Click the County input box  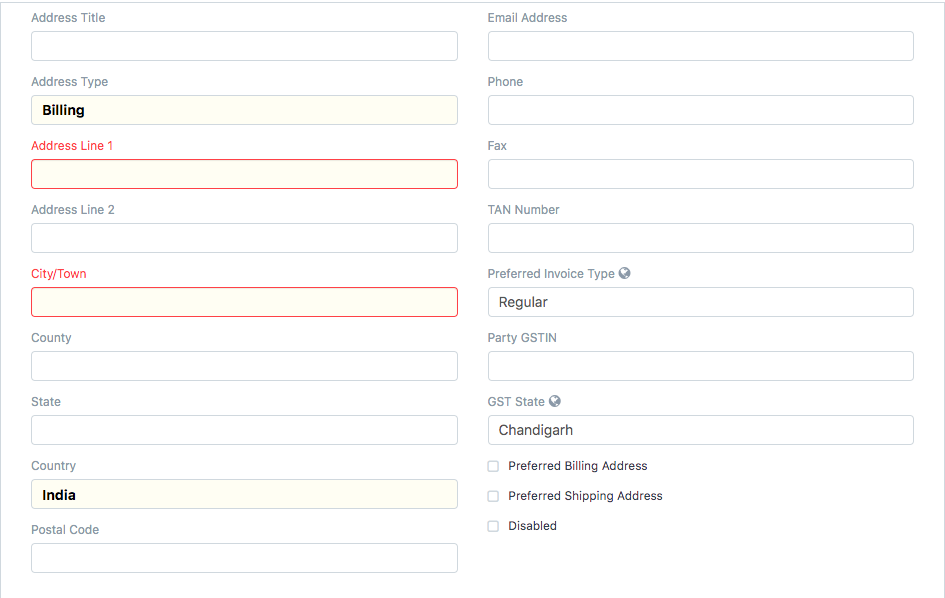coord(244,366)
